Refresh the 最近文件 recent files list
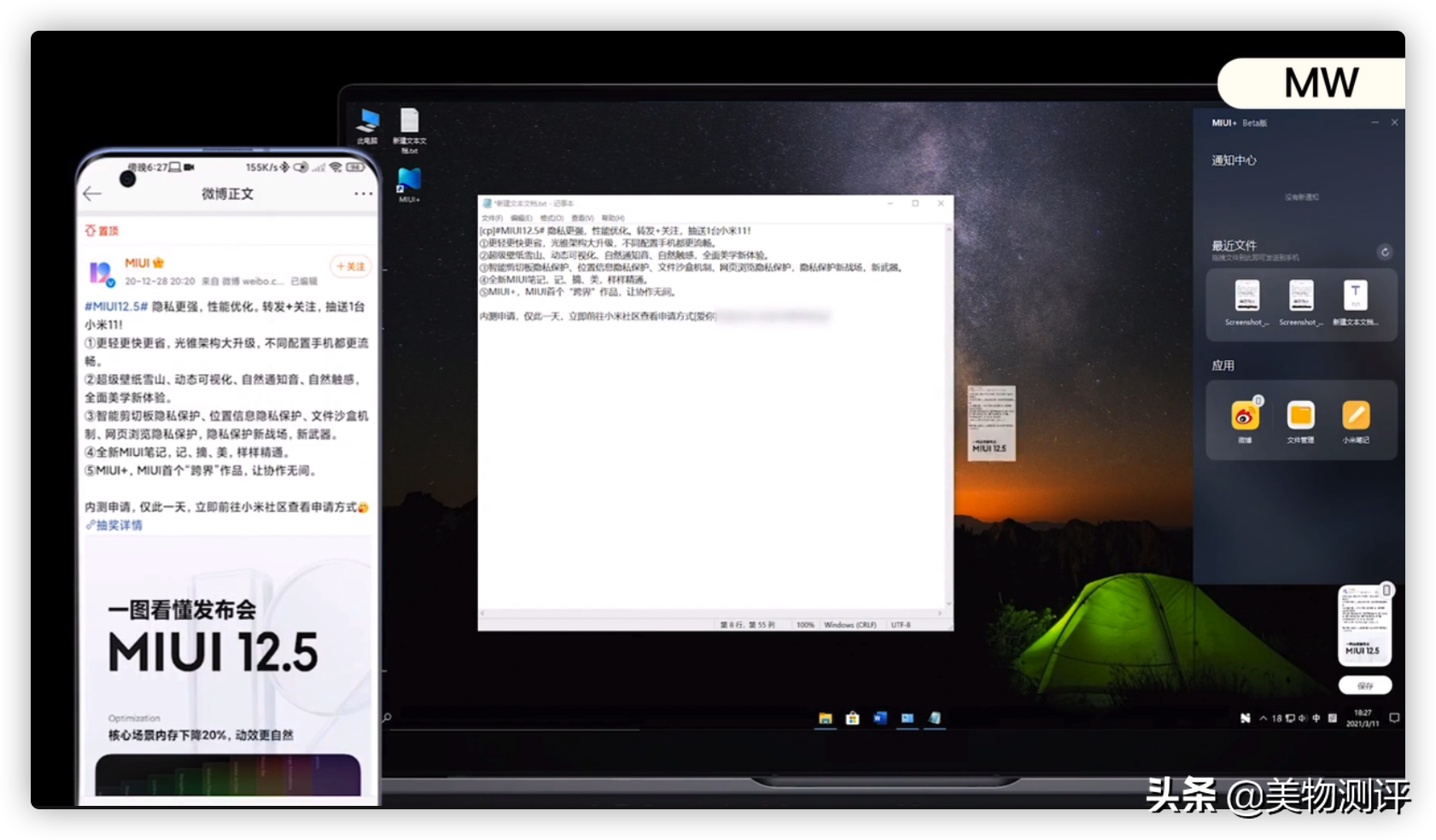1436x840 pixels. coord(1385,252)
